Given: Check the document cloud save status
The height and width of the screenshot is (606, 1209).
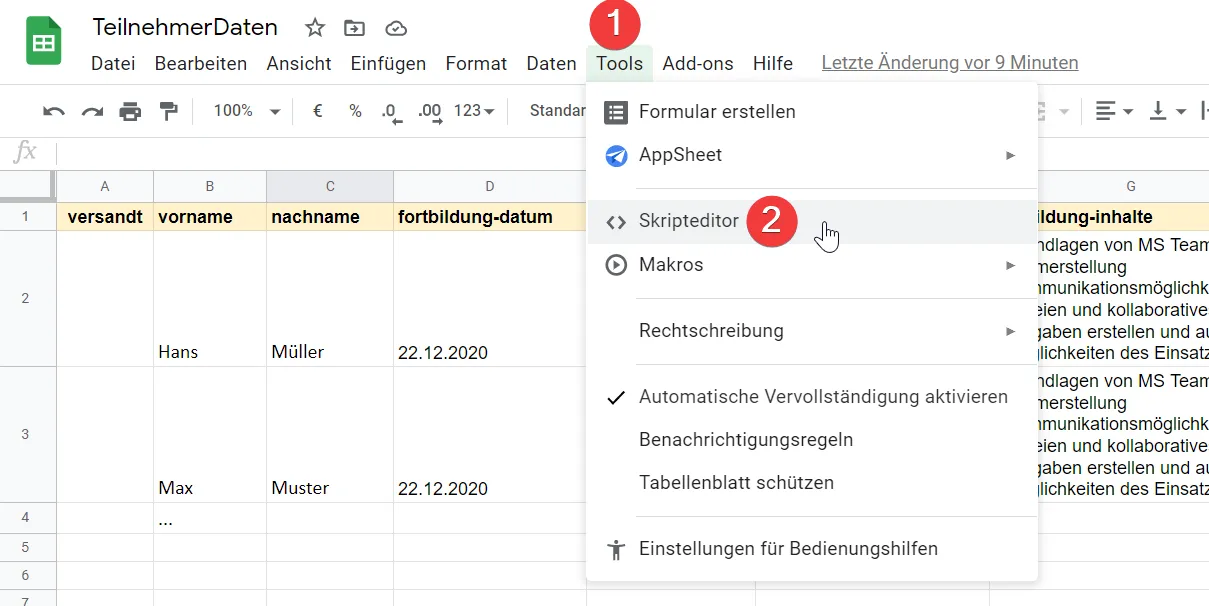Looking at the screenshot, I should pyautogui.click(x=396, y=28).
